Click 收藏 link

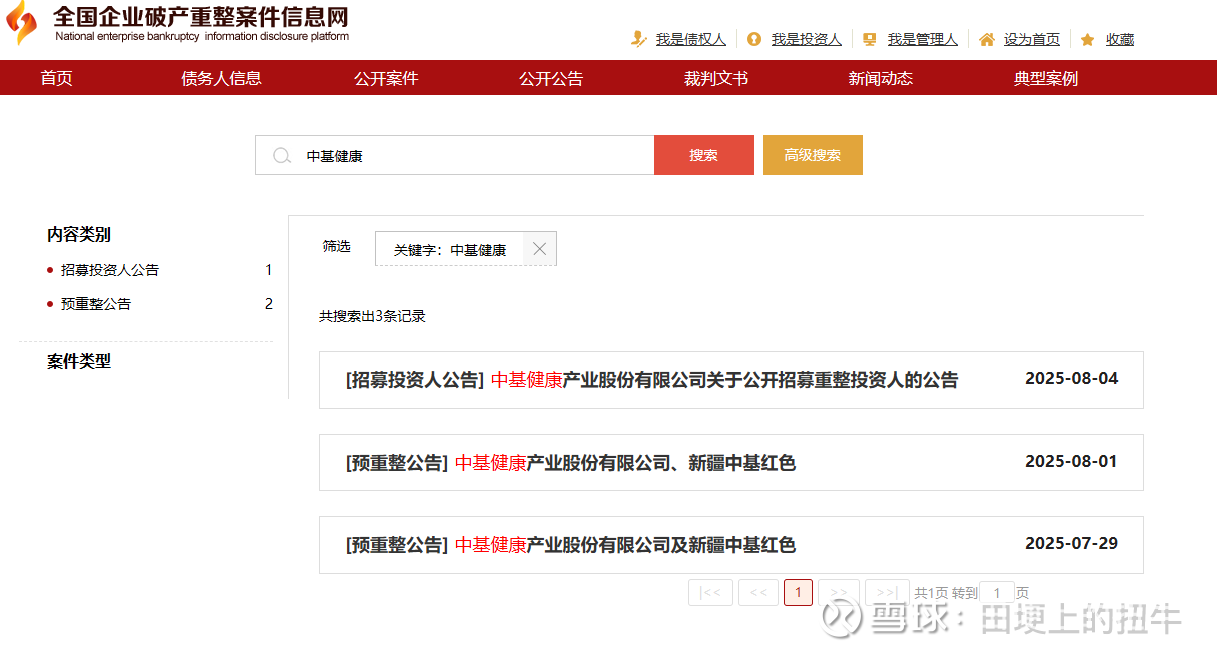coord(1120,39)
